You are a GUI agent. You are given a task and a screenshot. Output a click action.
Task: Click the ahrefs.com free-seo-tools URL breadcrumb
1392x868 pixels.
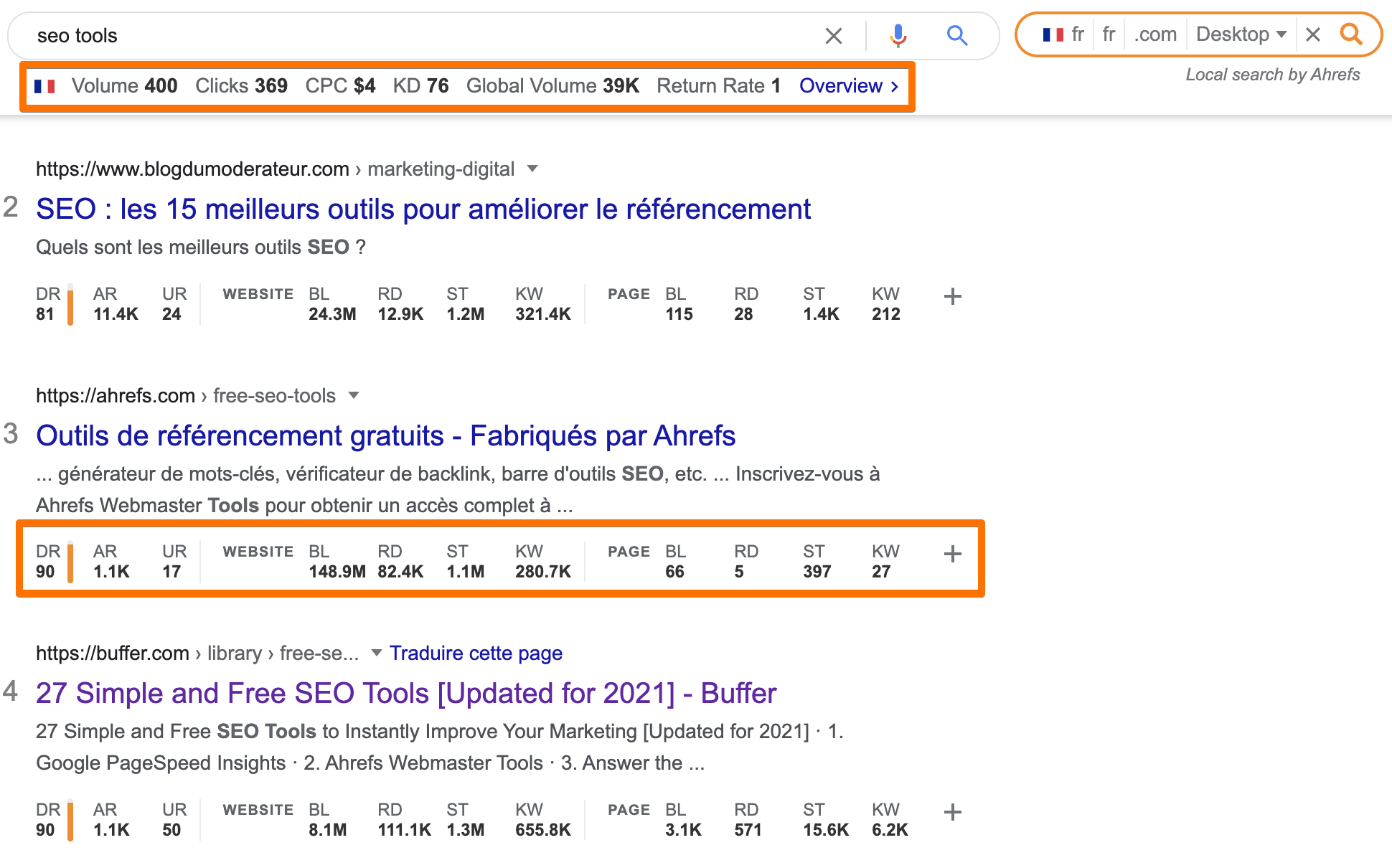(186, 396)
